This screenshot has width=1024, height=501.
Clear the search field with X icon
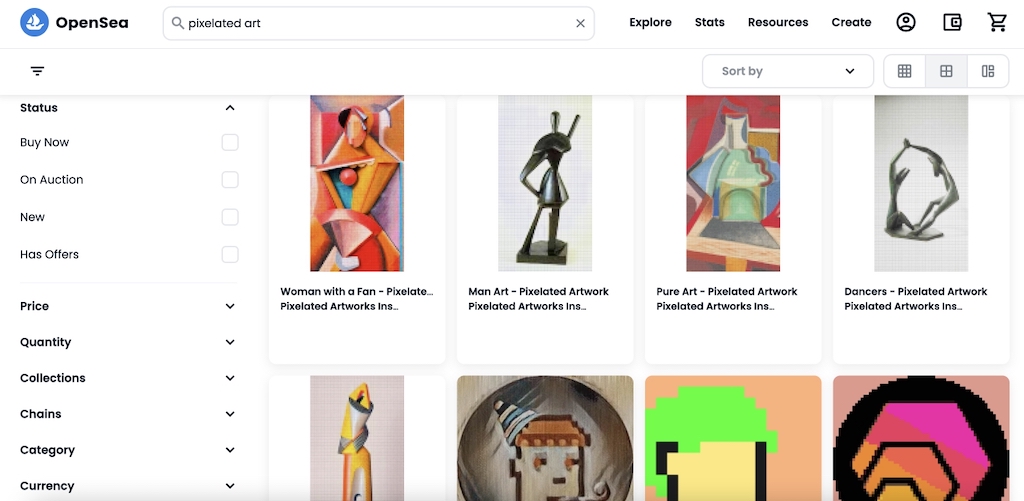coord(580,23)
